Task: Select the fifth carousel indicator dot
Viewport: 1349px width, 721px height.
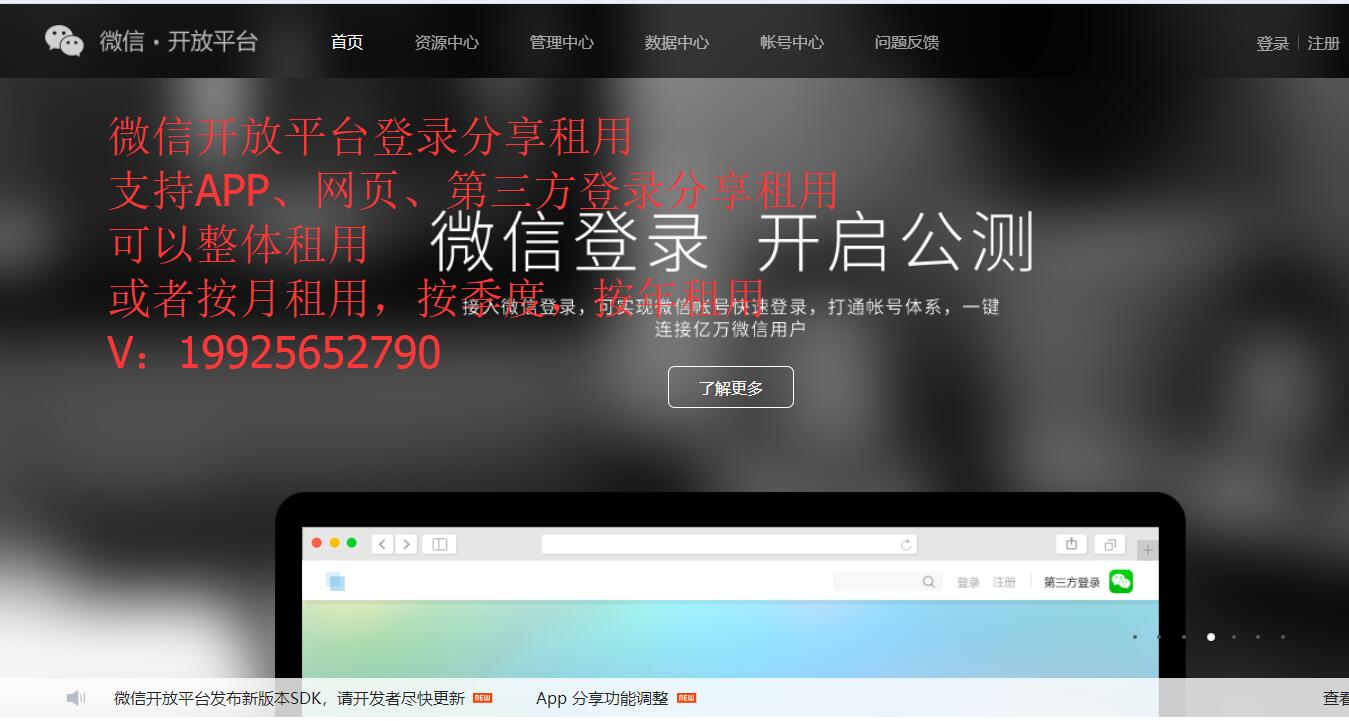Action: [x=1233, y=637]
